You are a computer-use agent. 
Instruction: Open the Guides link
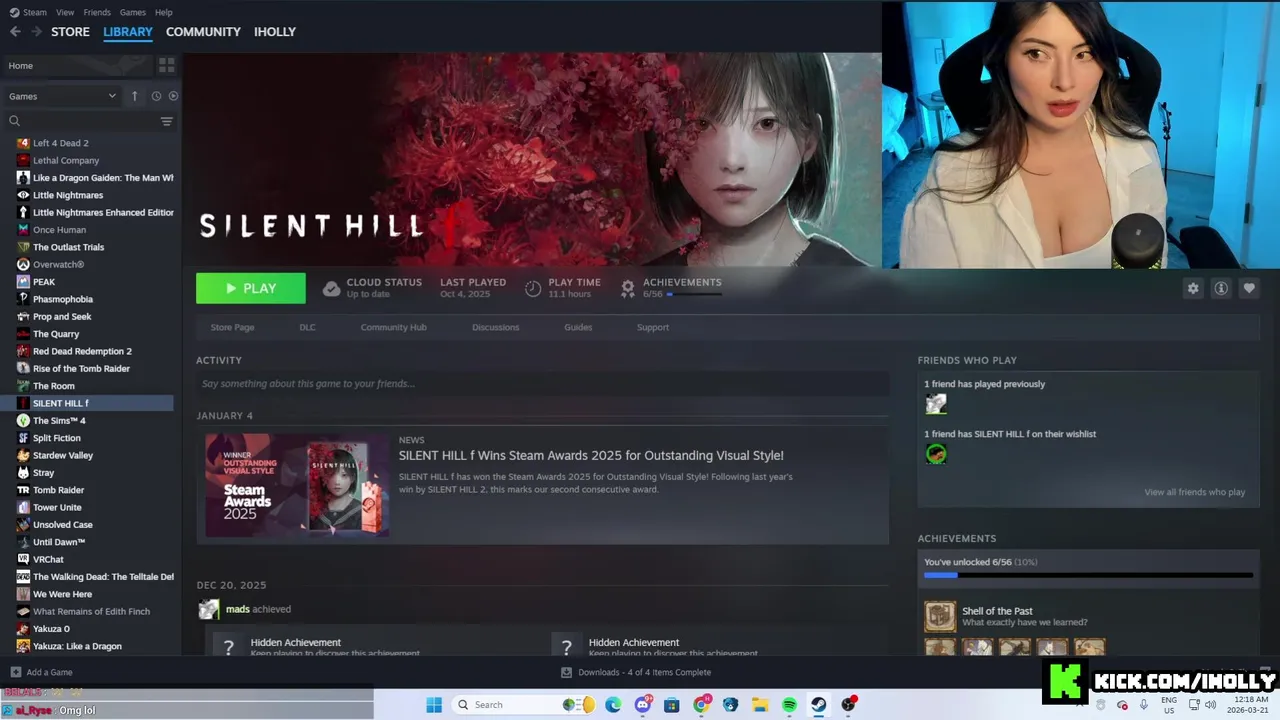(x=578, y=327)
